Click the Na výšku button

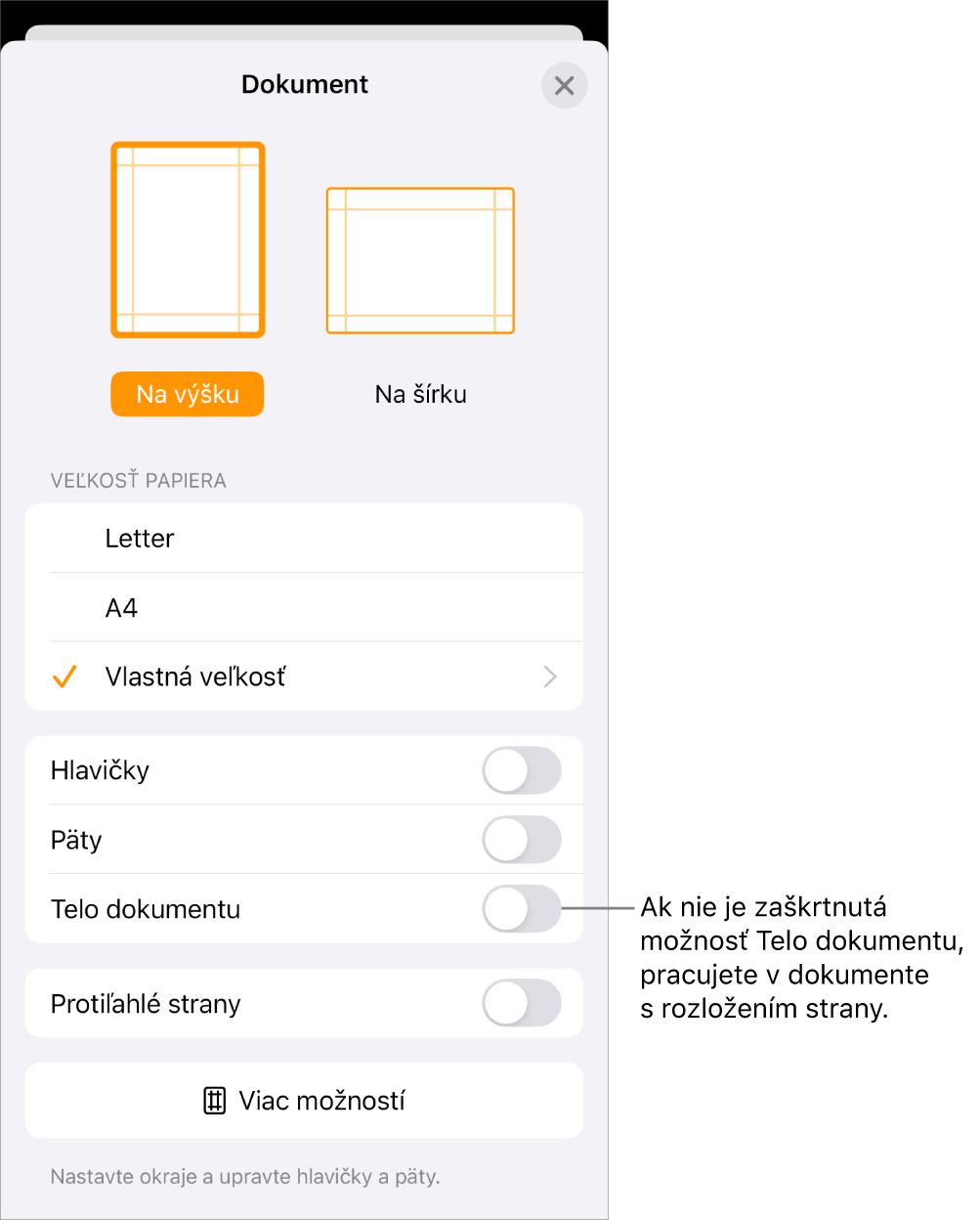tap(188, 394)
